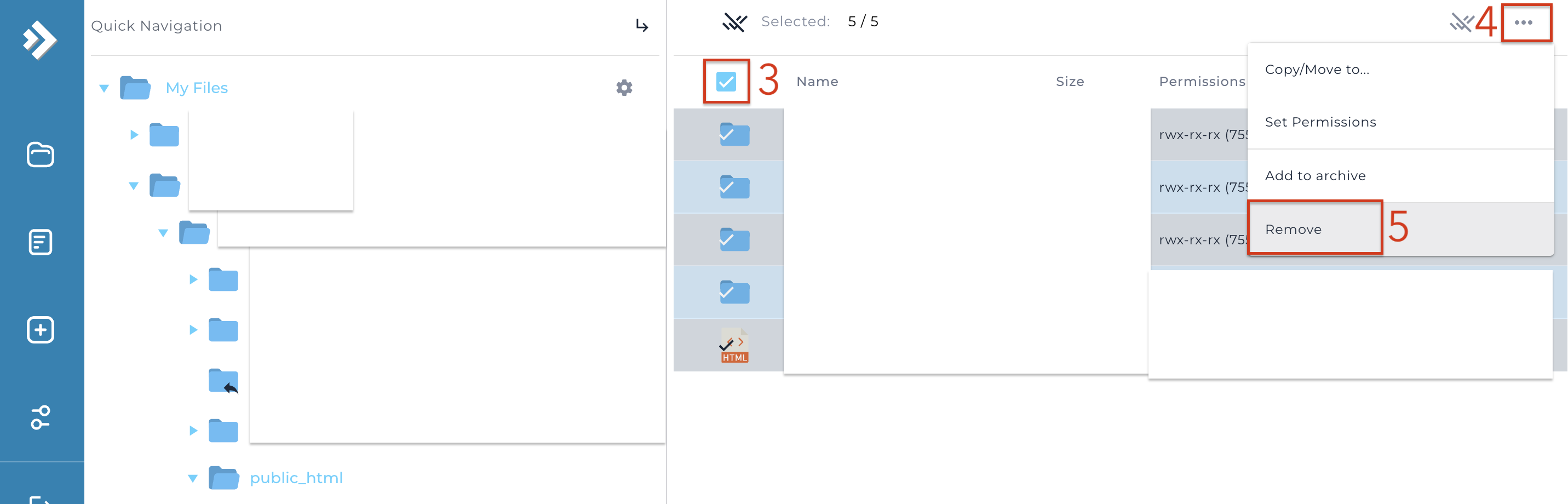This screenshot has width=1568, height=504.
Task: Open the settings sliders sidebar icon
Action: (40, 417)
